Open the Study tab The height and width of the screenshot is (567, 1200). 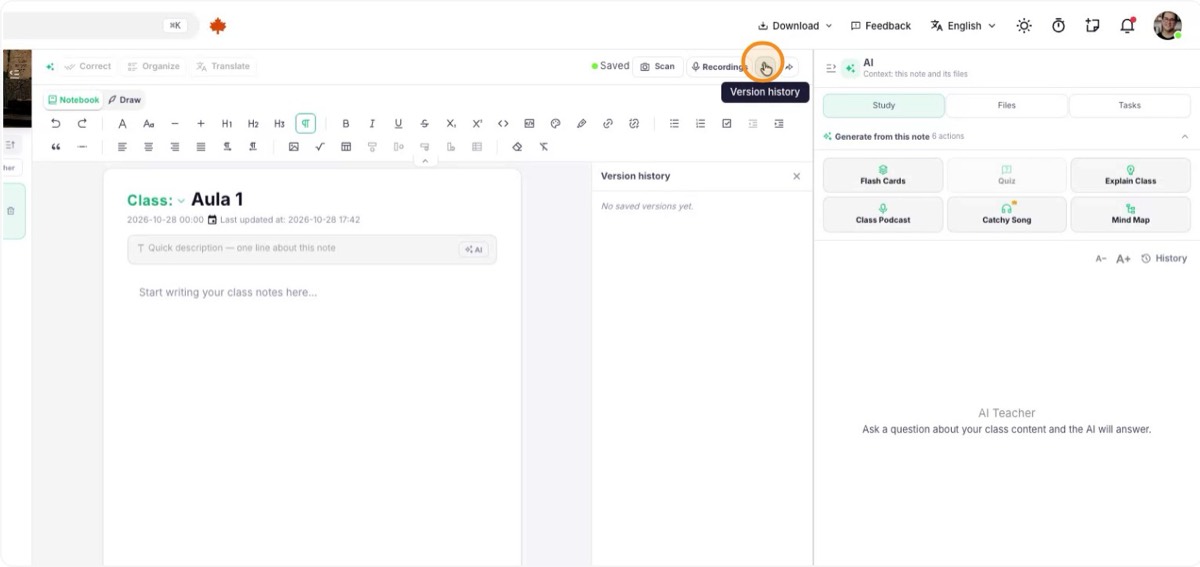pos(884,105)
